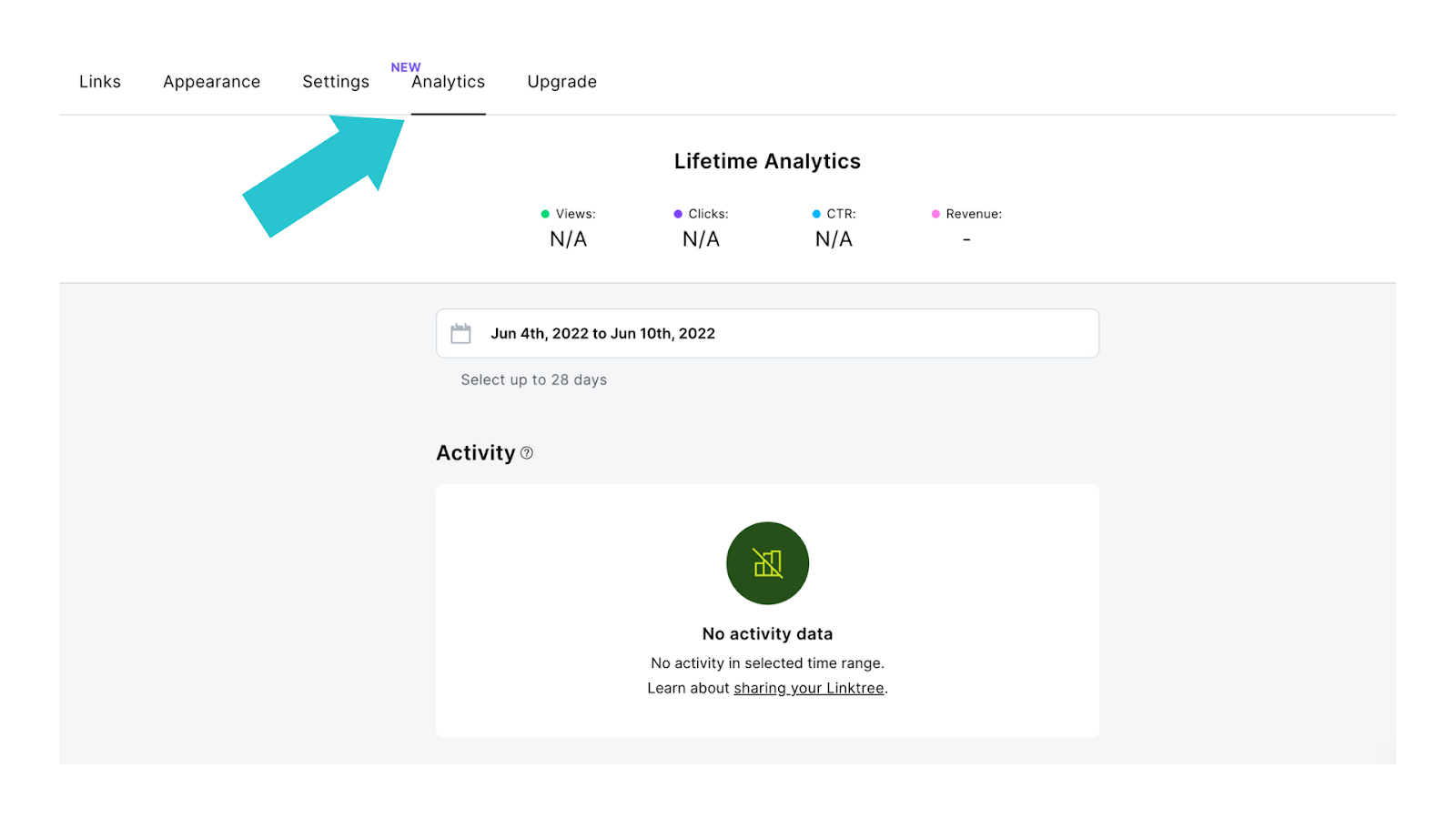Open the Links tab

pos(100,82)
